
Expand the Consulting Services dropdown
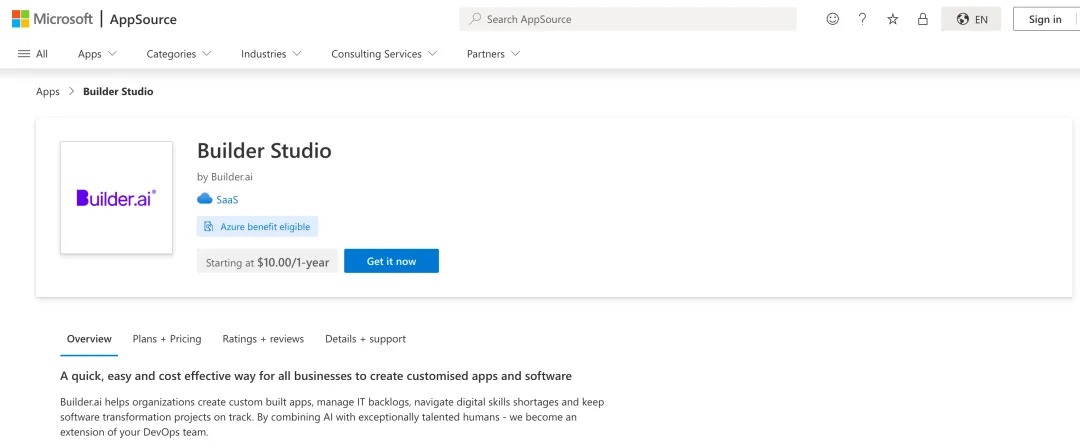(x=384, y=54)
